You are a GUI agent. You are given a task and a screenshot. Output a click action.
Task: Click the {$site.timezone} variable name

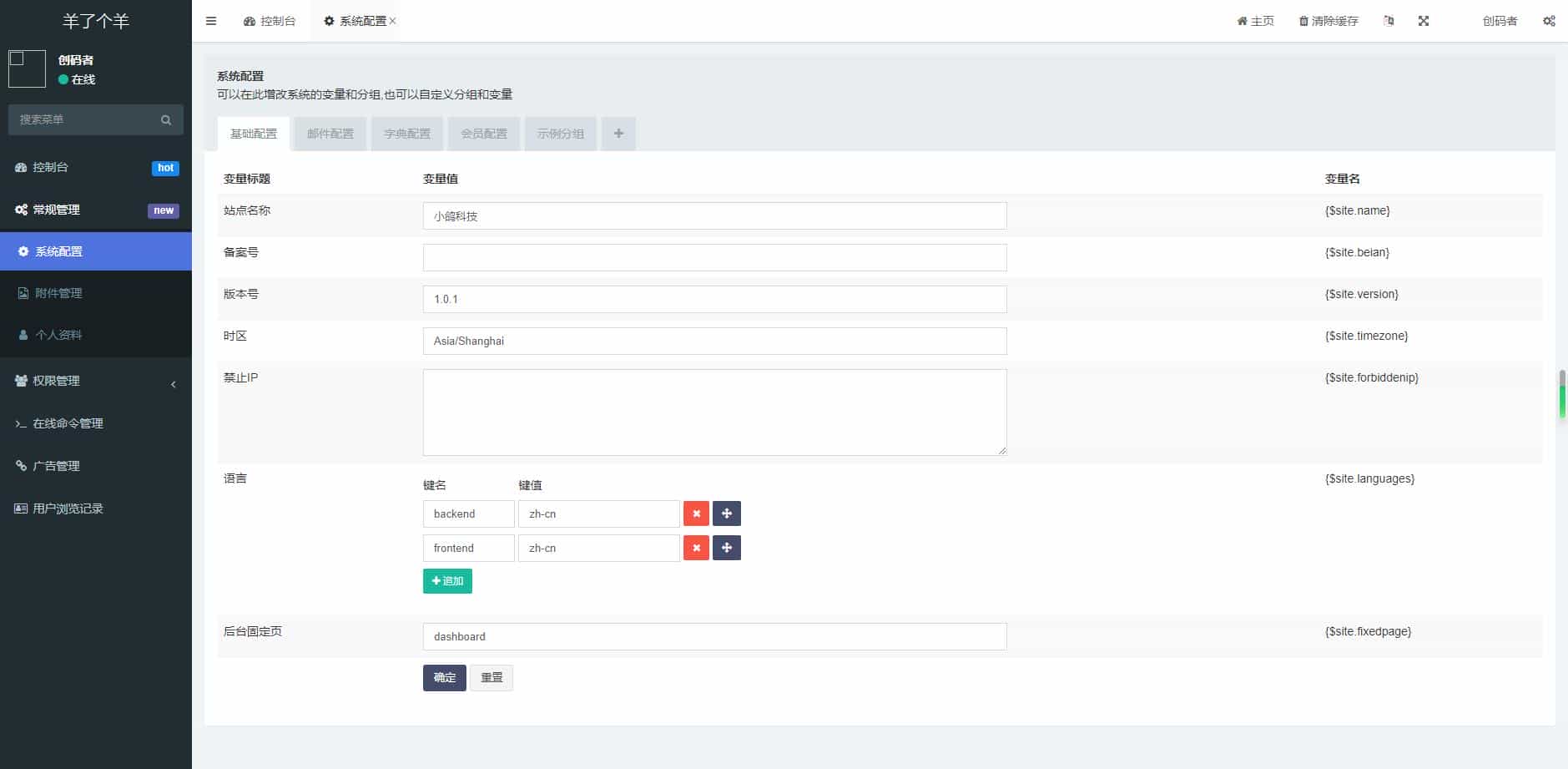tap(1366, 336)
